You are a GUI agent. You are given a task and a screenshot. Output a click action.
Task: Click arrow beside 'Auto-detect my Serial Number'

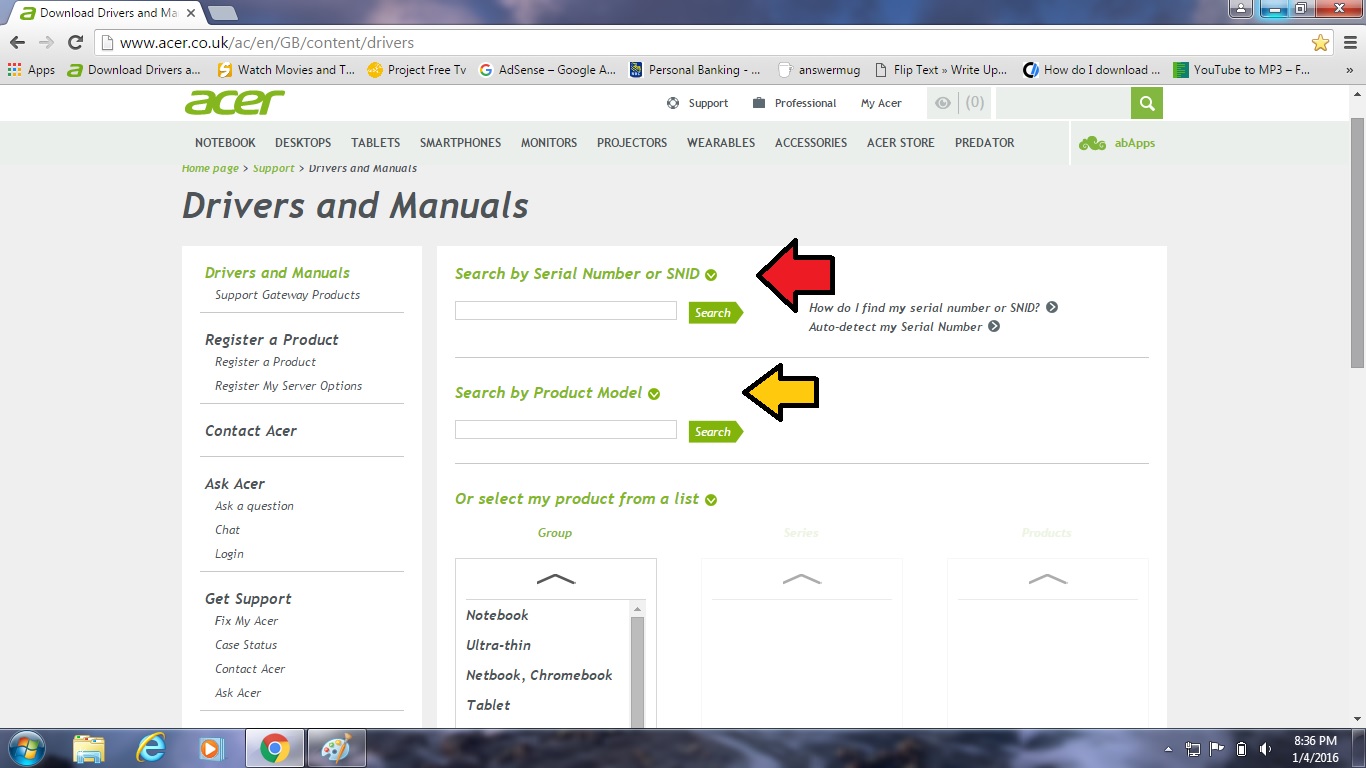click(994, 327)
